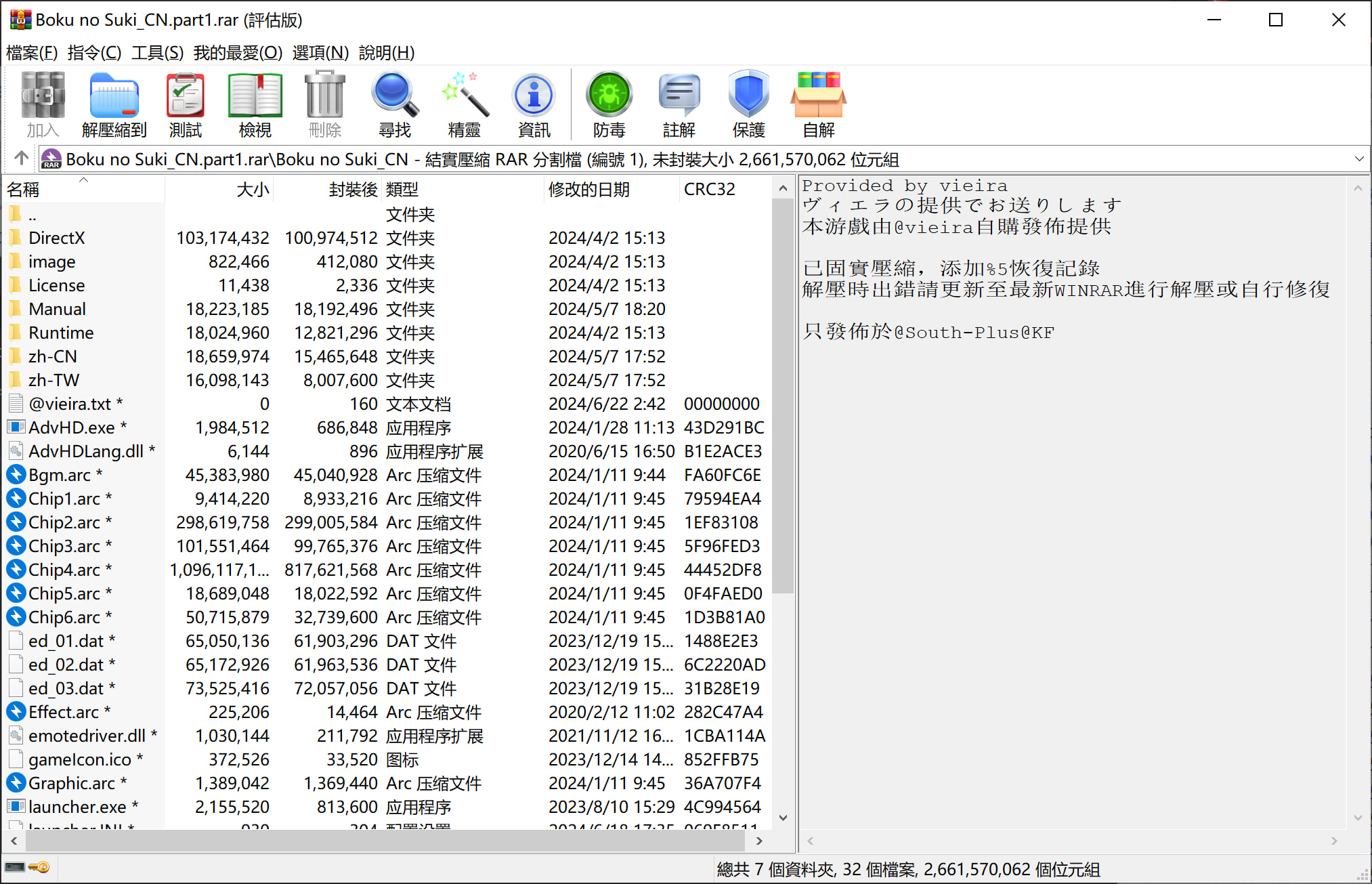Click the file list horizontal scrollbar

[x=386, y=841]
